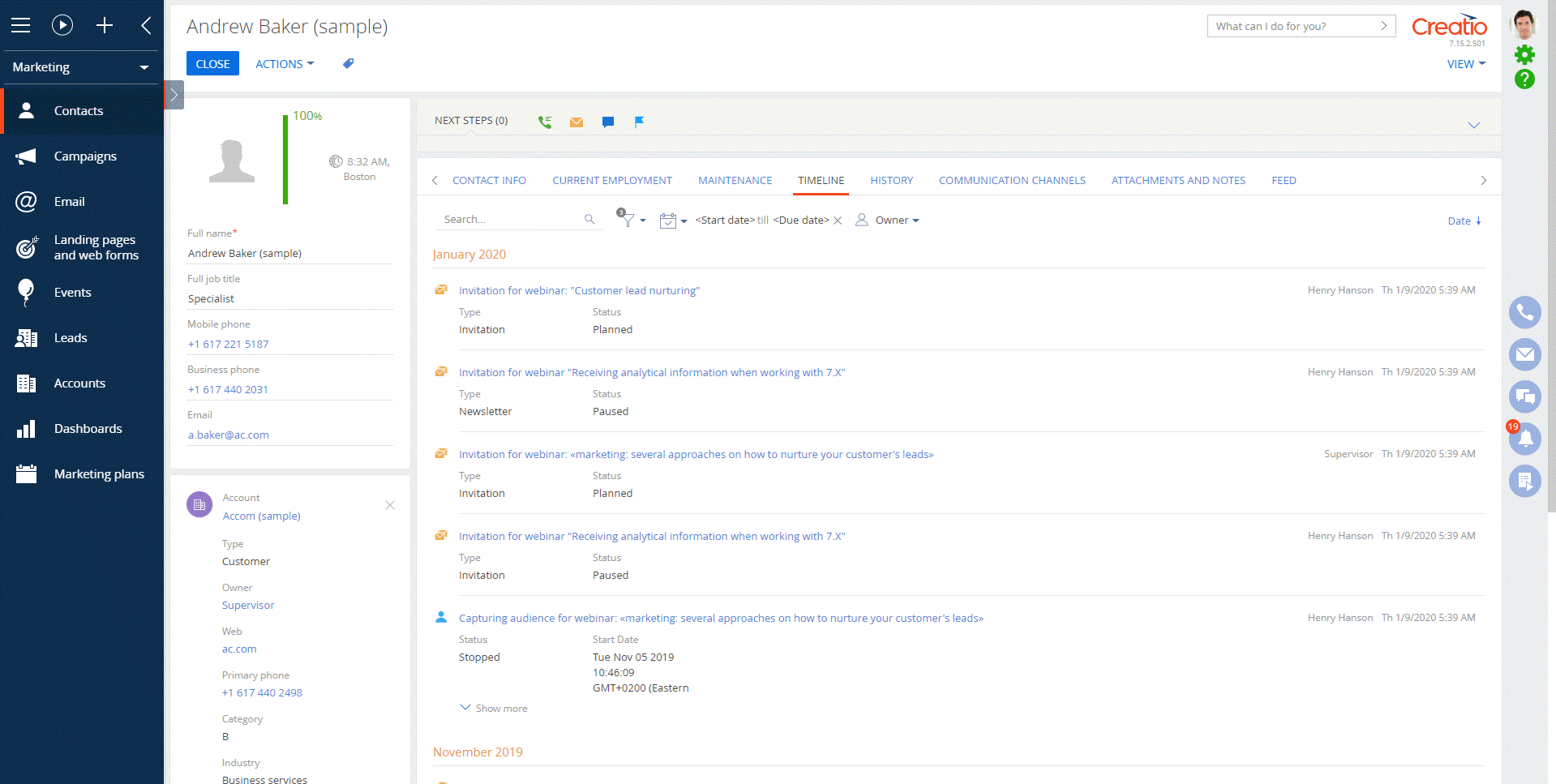Open the chat communication panel
The height and width of the screenshot is (784, 1556).
(1524, 396)
